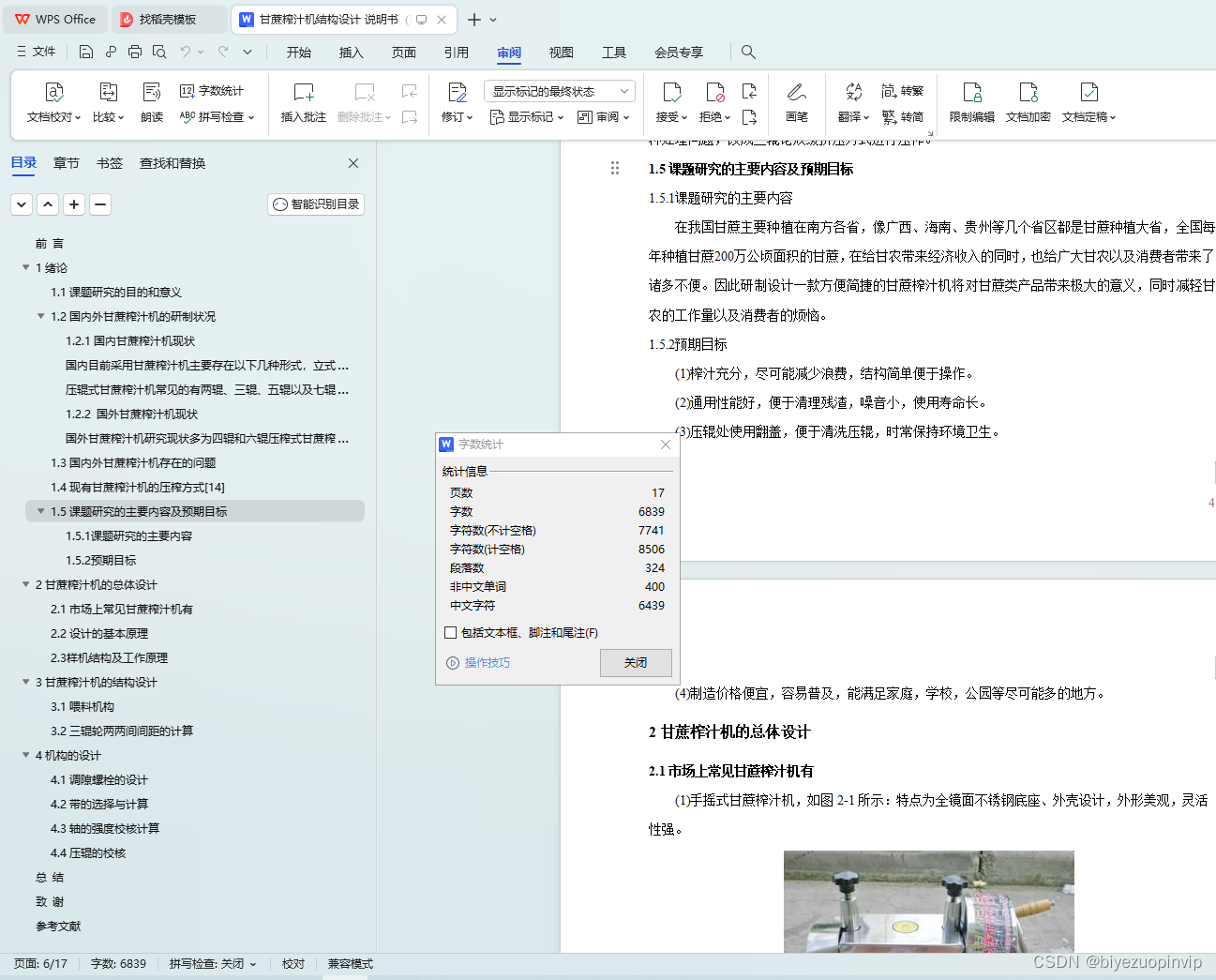The width and height of the screenshot is (1216, 980).
Task: Click 页面: 6/17 in status bar
Action: 40,963
